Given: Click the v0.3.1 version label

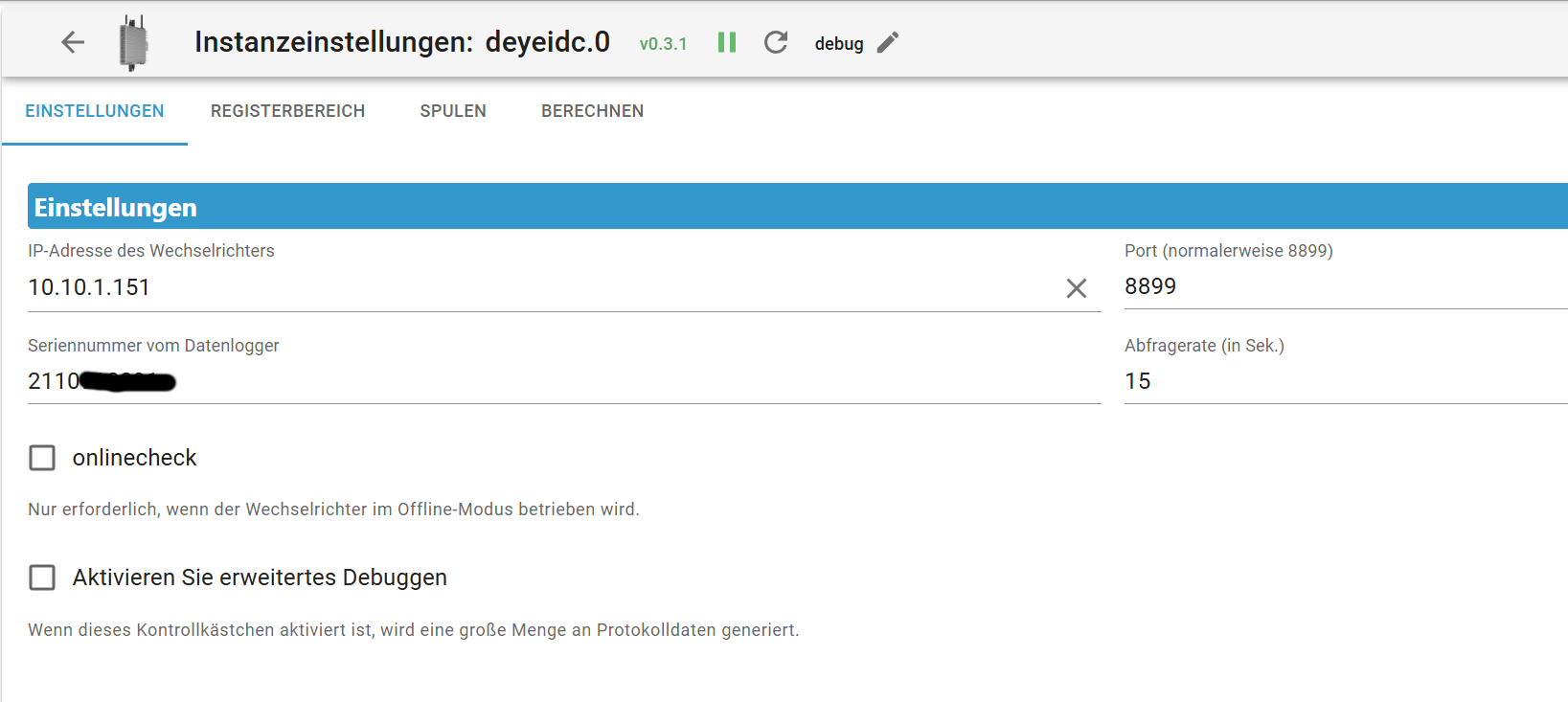Looking at the screenshot, I should click(664, 44).
